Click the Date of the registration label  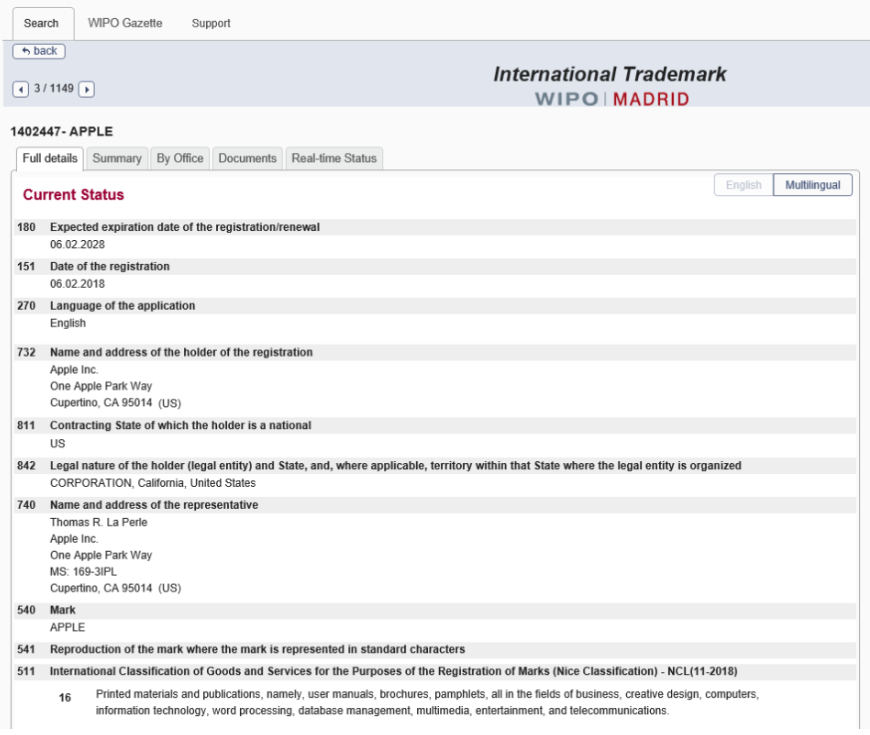pyautogui.click(x=110, y=266)
